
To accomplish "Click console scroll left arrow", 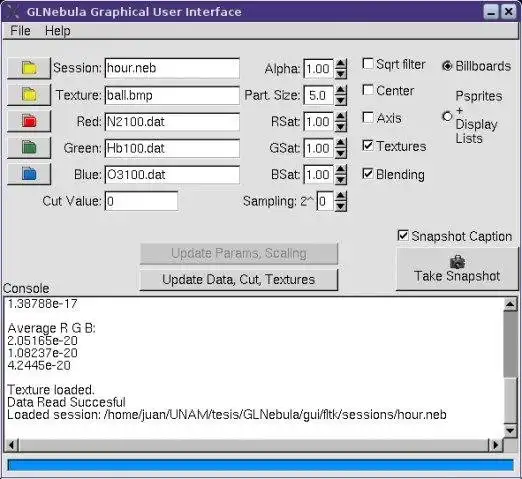I will (12, 445).
